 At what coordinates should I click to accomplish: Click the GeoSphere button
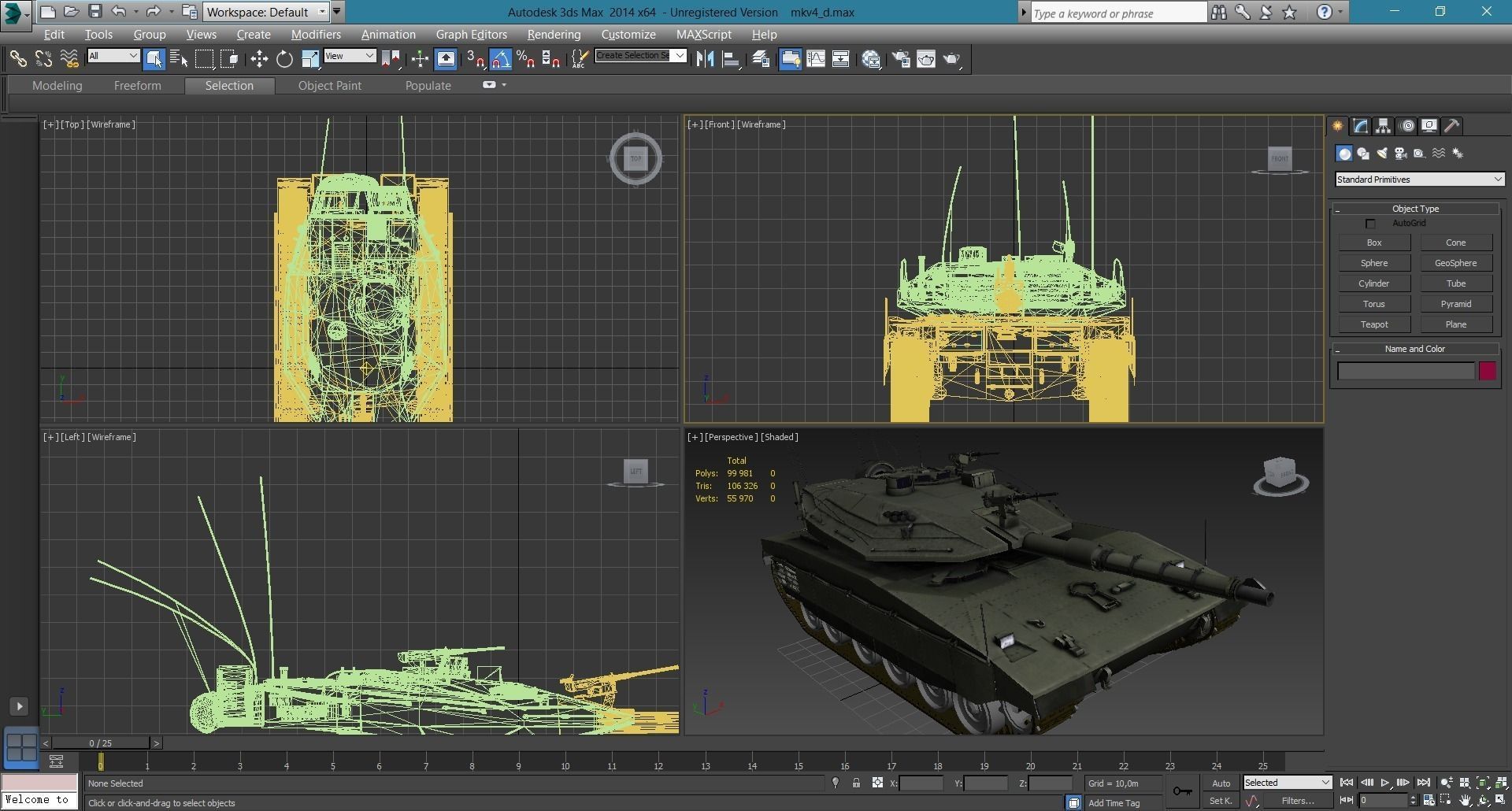pyautogui.click(x=1456, y=263)
